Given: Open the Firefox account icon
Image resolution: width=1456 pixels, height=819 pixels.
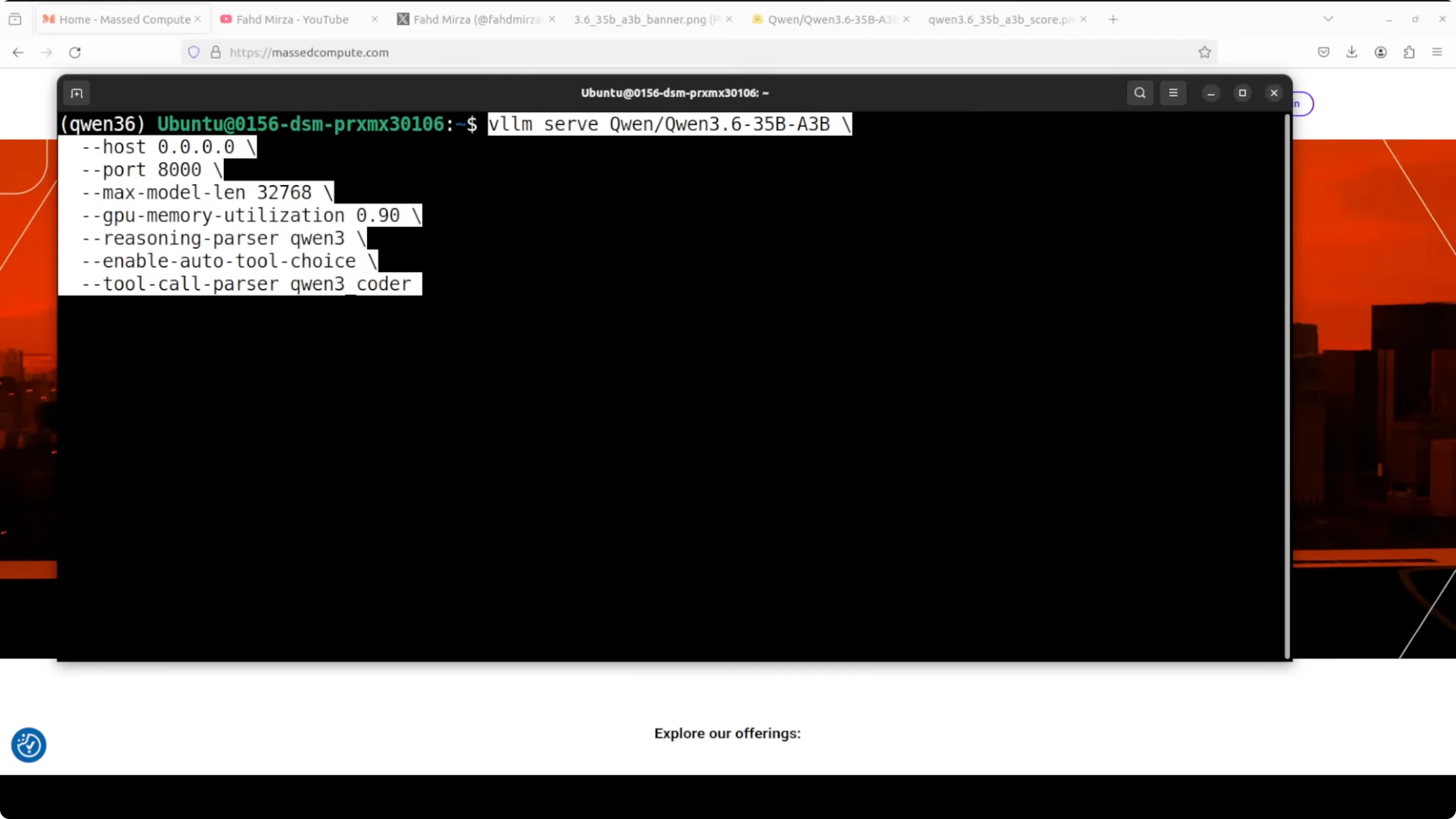Looking at the screenshot, I should coord(1380,52).
